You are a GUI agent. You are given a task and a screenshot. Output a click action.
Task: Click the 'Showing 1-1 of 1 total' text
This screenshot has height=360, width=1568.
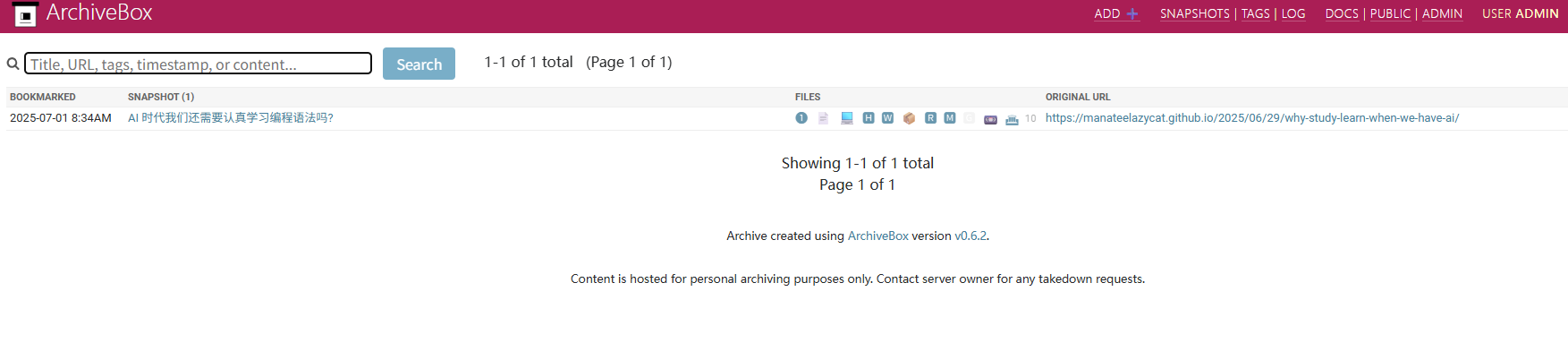(857, 163)
